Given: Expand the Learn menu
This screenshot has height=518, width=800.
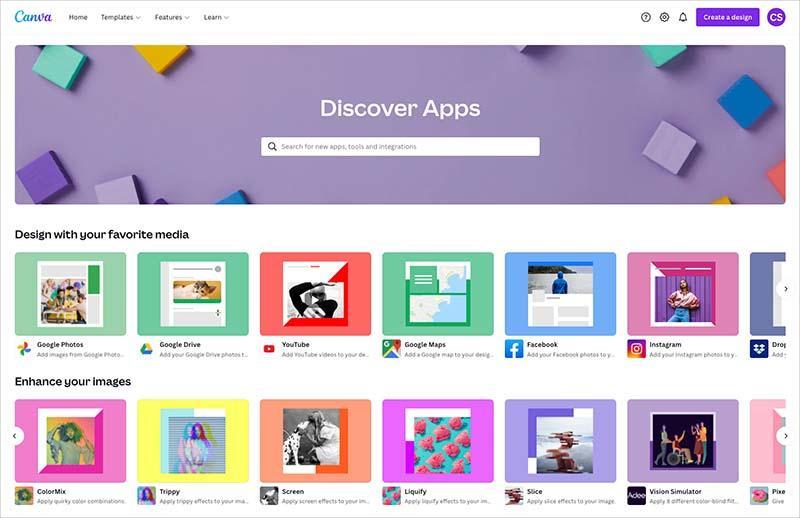Looking at the screenshot, I should click(216, 17).
